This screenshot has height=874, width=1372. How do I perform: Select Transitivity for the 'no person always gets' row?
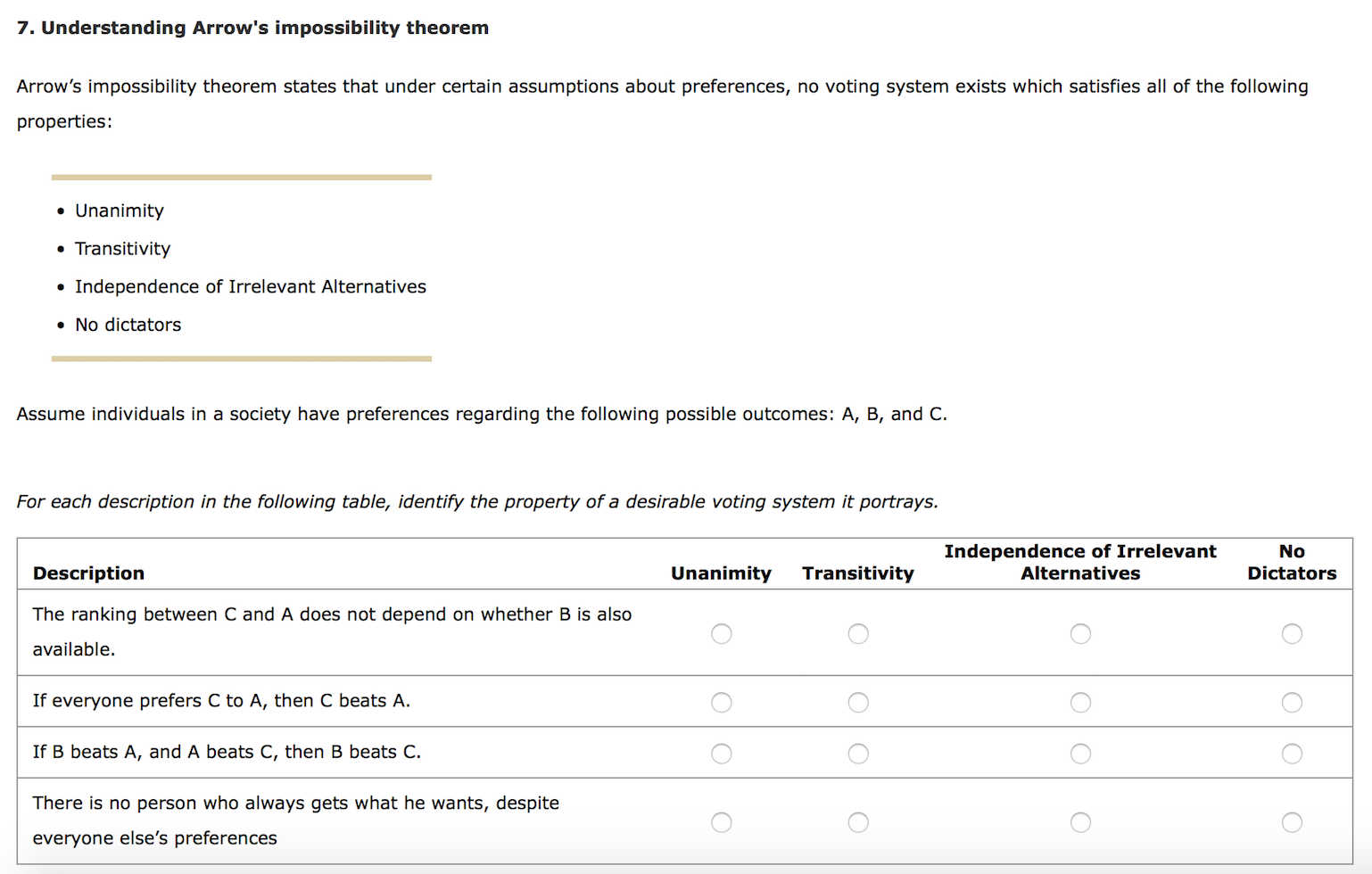tap(858, 822)
